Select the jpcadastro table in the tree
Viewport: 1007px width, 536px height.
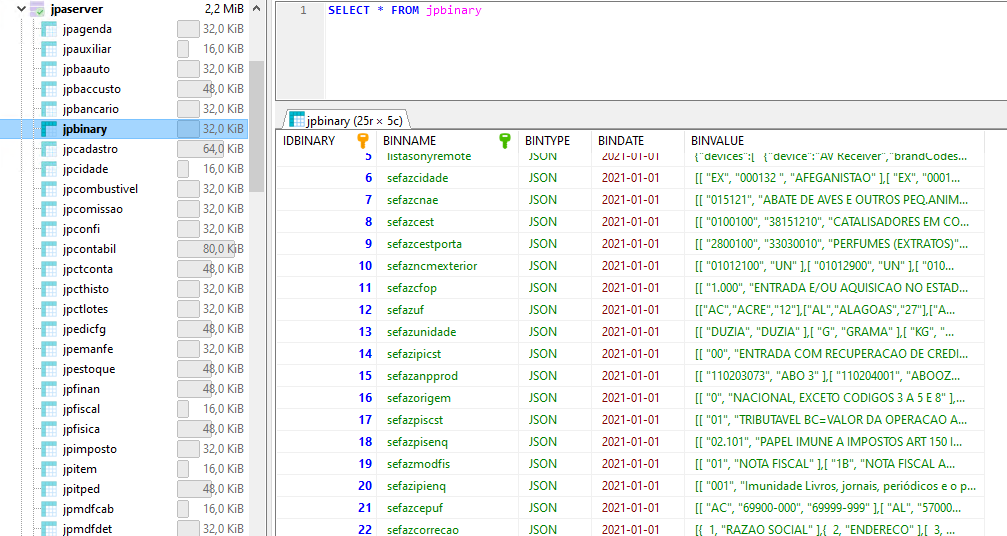pos(90,149)
